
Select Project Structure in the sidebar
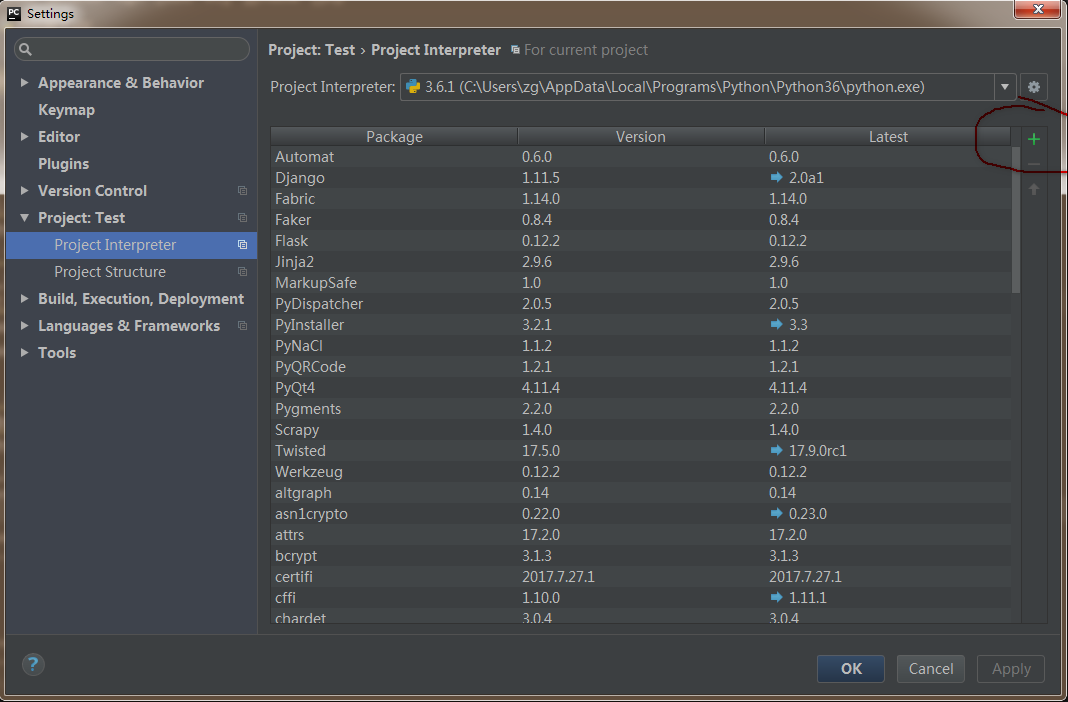[x=131, y=272]
